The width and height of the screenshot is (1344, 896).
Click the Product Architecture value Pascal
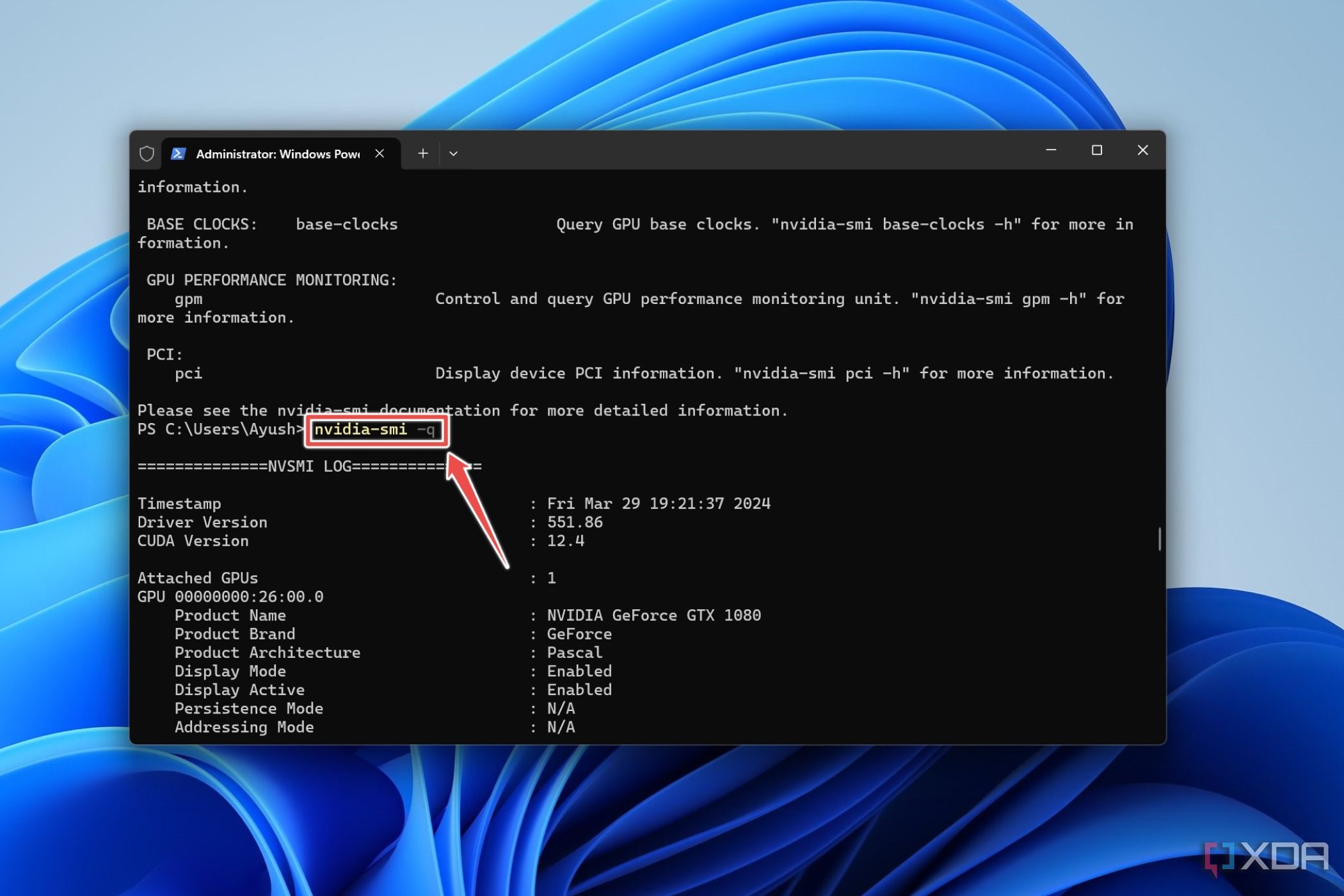(x=575, y=652)
